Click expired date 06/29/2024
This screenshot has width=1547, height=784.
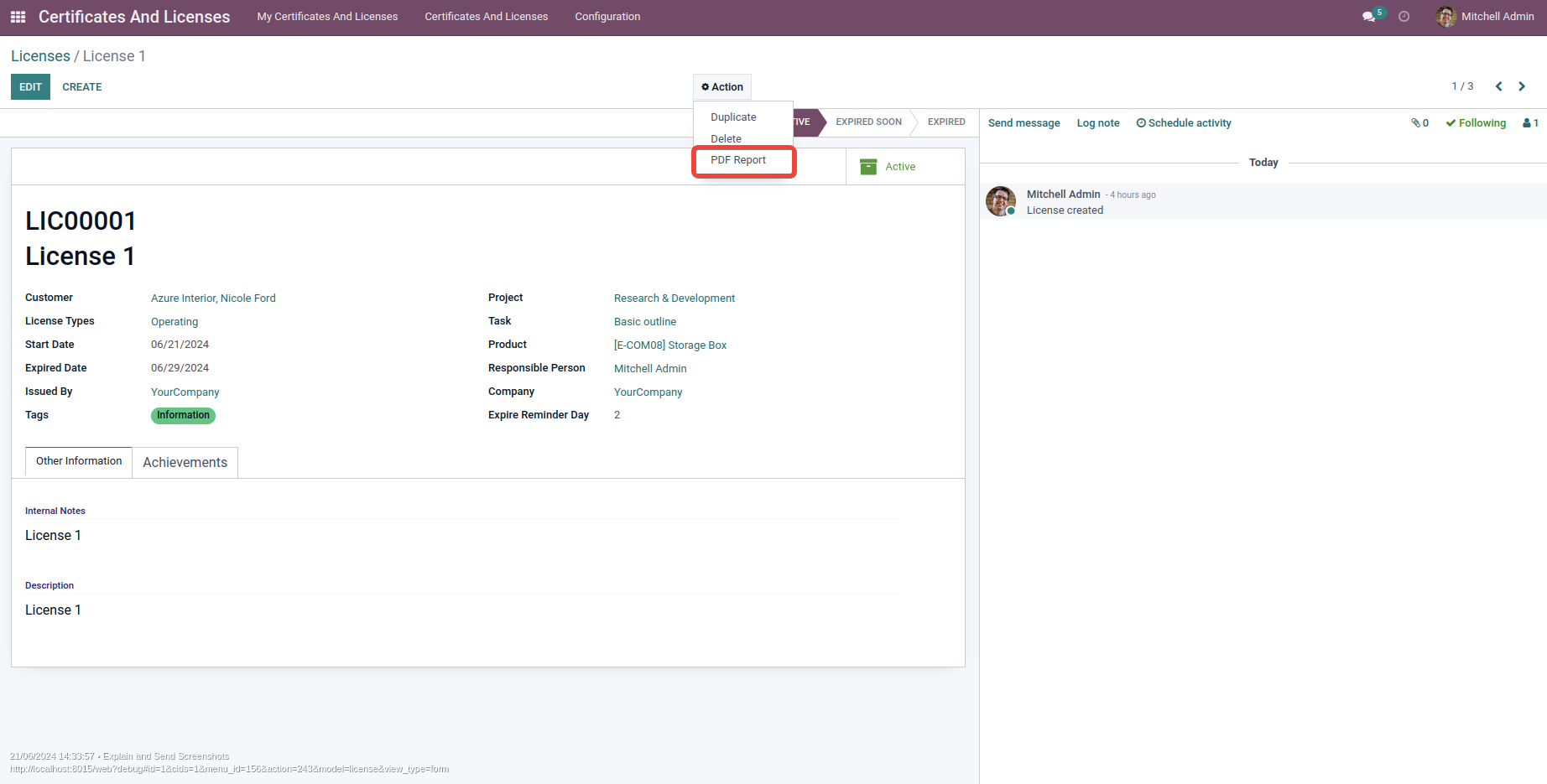(x=180, y=368)
